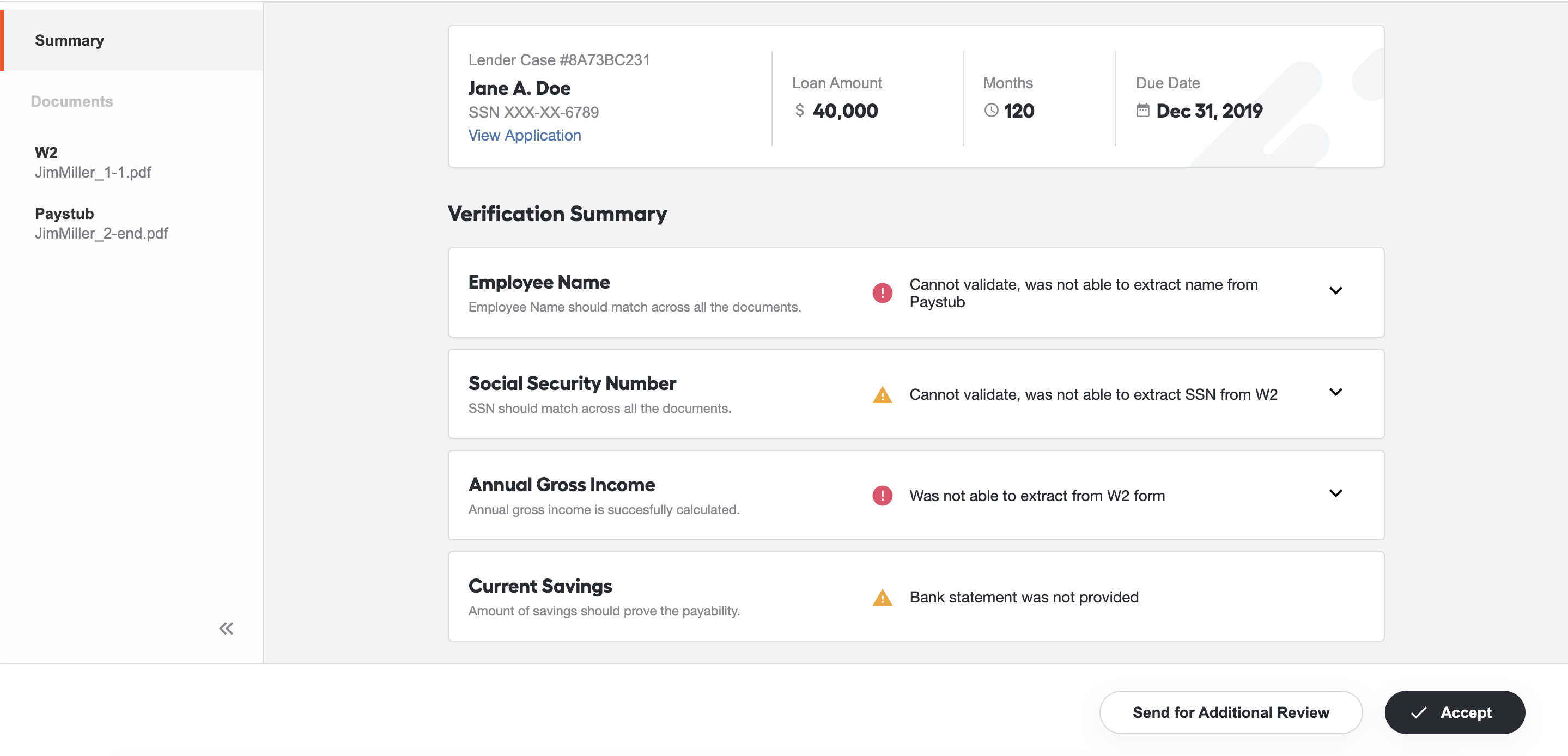
Task: Click the Documents section label
Action: 72,101
